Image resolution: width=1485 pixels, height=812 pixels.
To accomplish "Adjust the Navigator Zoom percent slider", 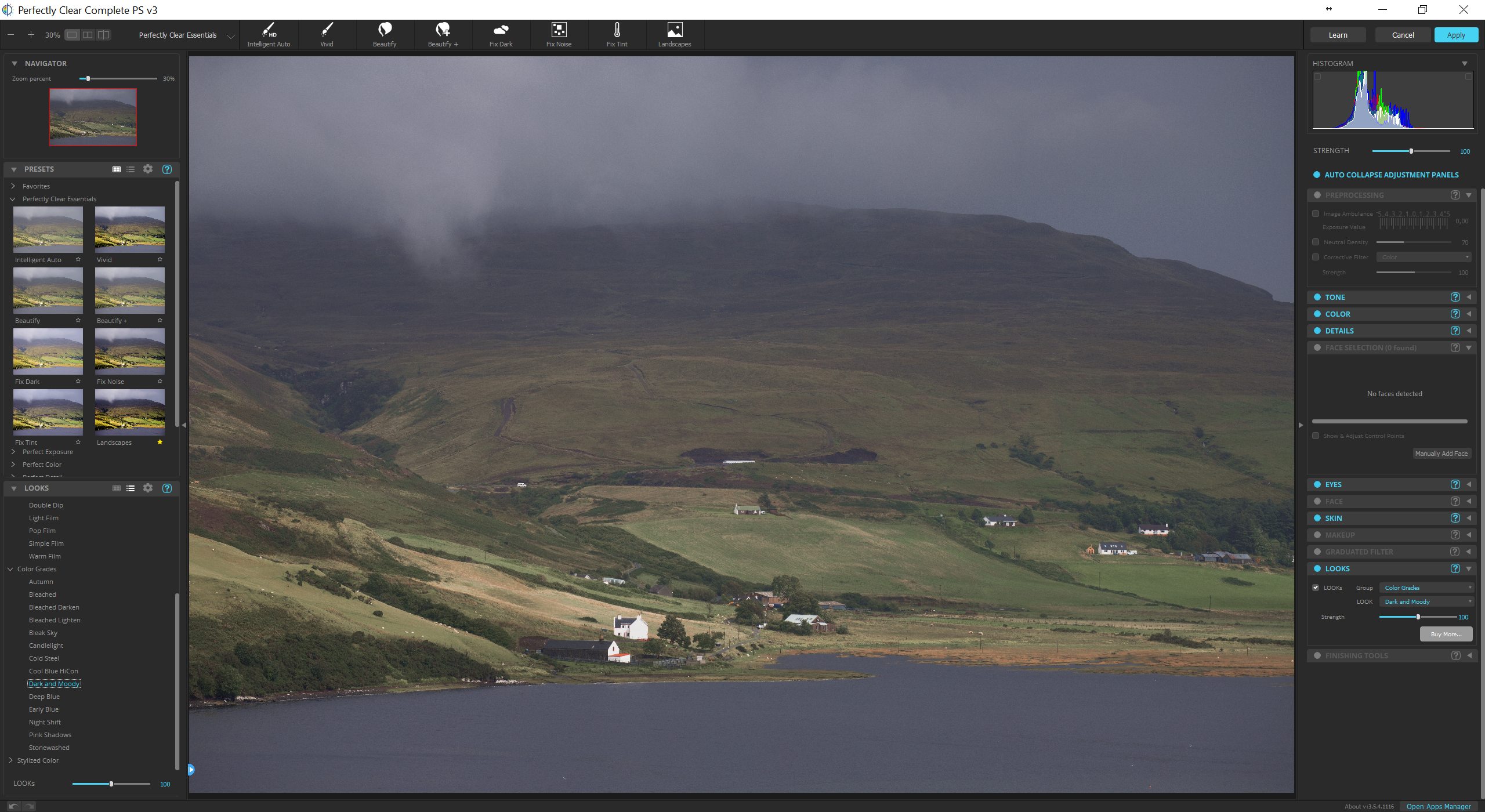I will (118, 78).
